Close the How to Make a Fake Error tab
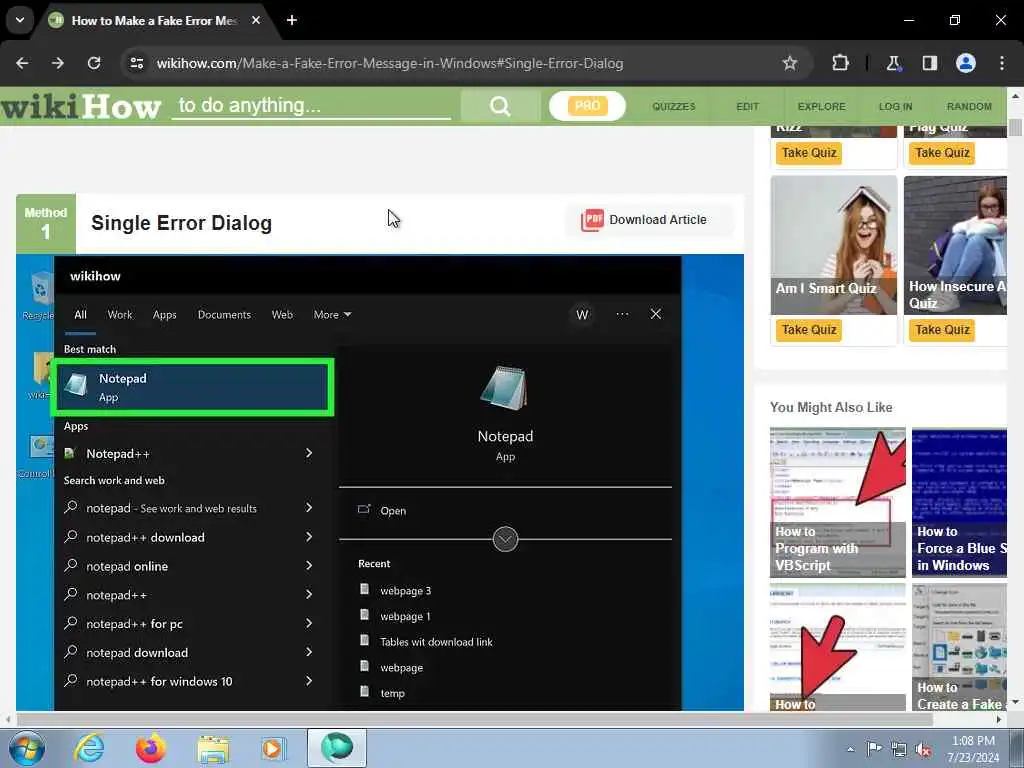 click(x=256, y=20)
